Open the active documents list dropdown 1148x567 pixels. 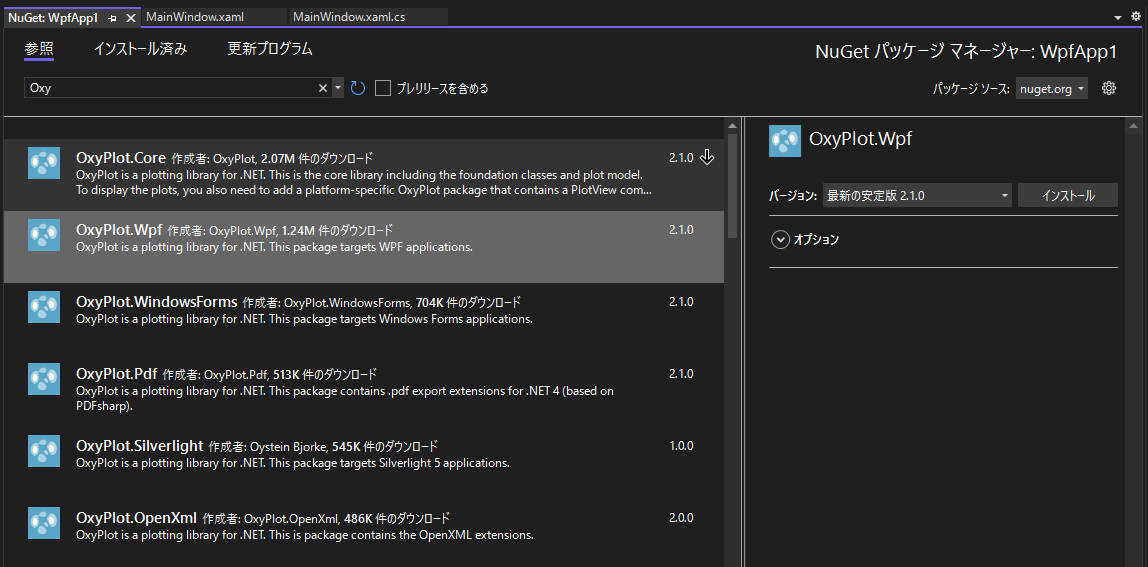coord(1118,17)
